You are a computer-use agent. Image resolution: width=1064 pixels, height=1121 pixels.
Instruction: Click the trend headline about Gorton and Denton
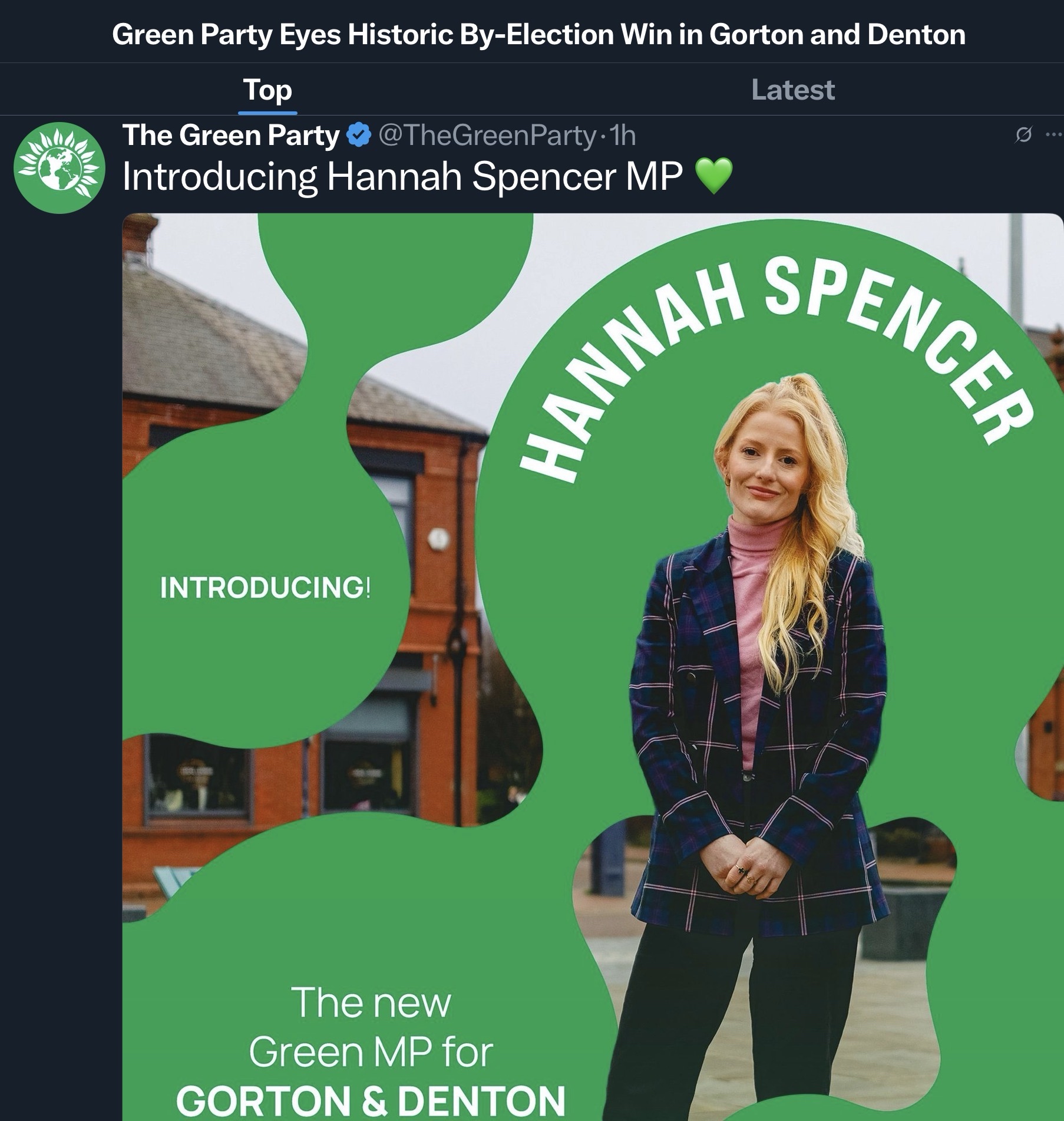(x=538, y=34)
